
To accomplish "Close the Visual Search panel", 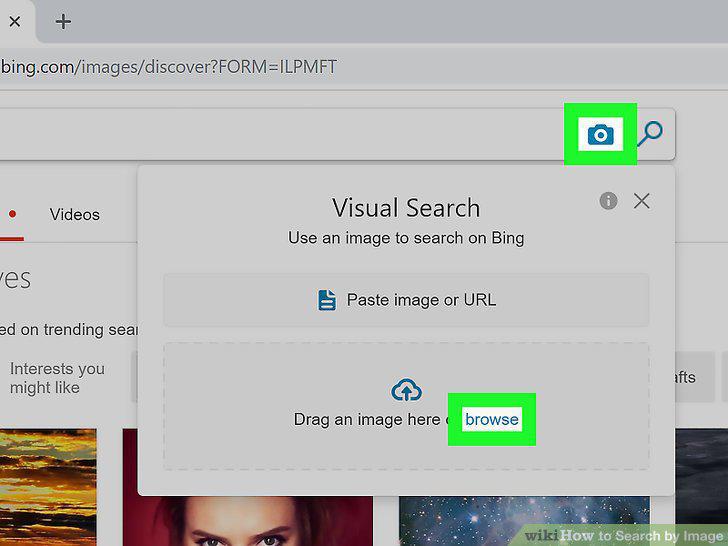I will click(642, 201).
